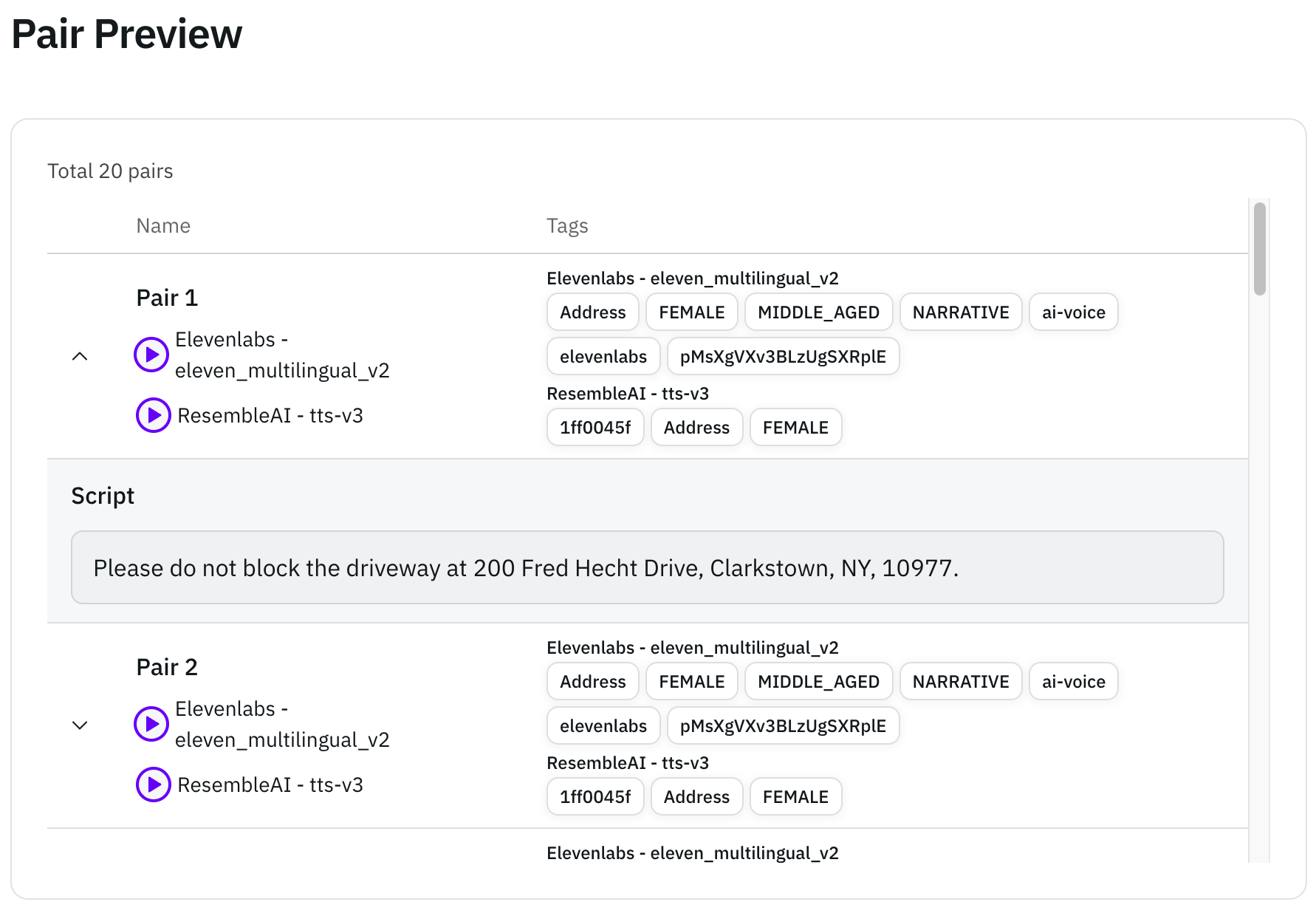This screenshot has width=1316, height=916.
Task: Click Pair 2 ResembleAI 'Address' tag
Action: tap(696, 796)
